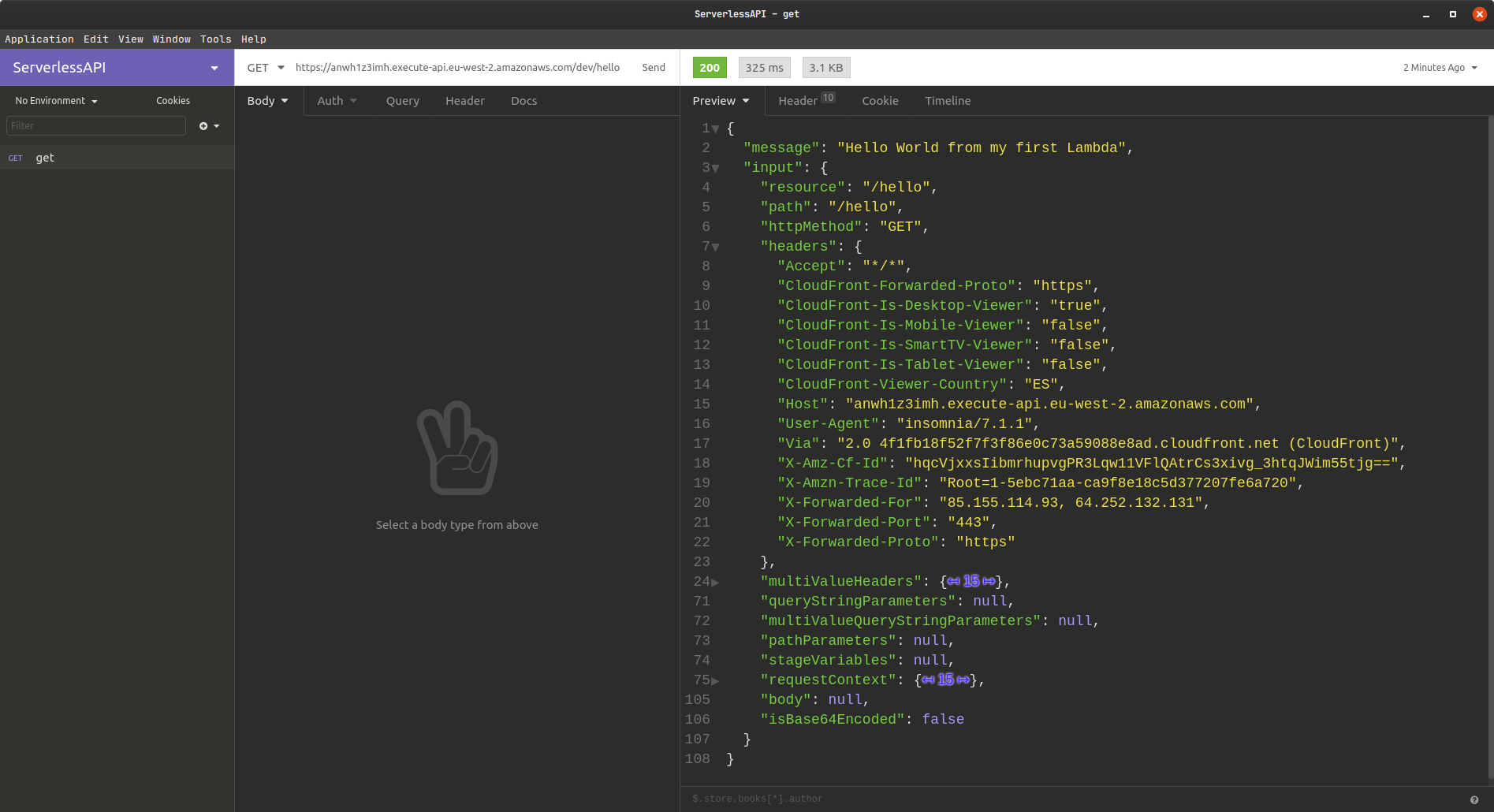Switch to the Timeline tab
1494x812 pixels.
coord(948,101)
